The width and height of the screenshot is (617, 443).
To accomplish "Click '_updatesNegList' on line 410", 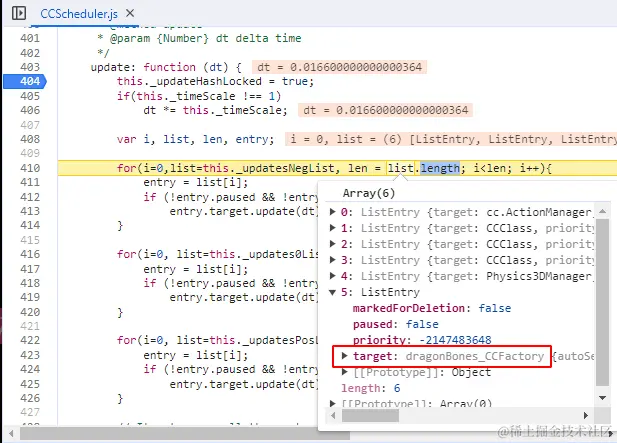I will pos(285,168).
